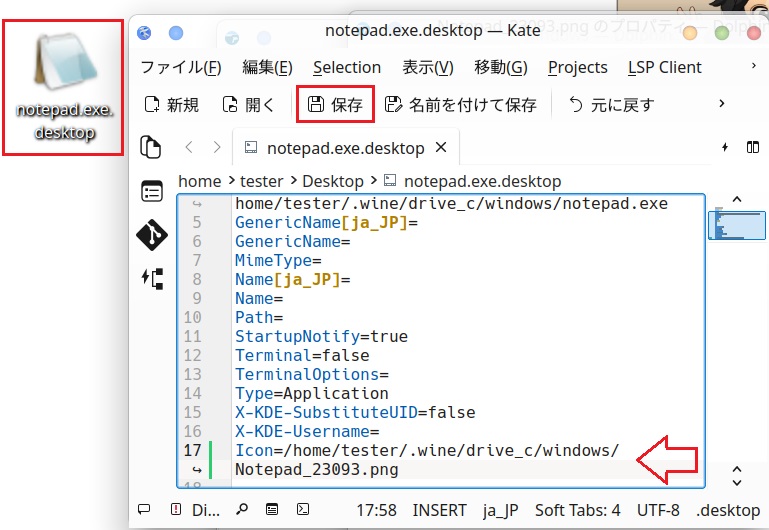Open the Git panel icon in sidebar

pos(151,234)
